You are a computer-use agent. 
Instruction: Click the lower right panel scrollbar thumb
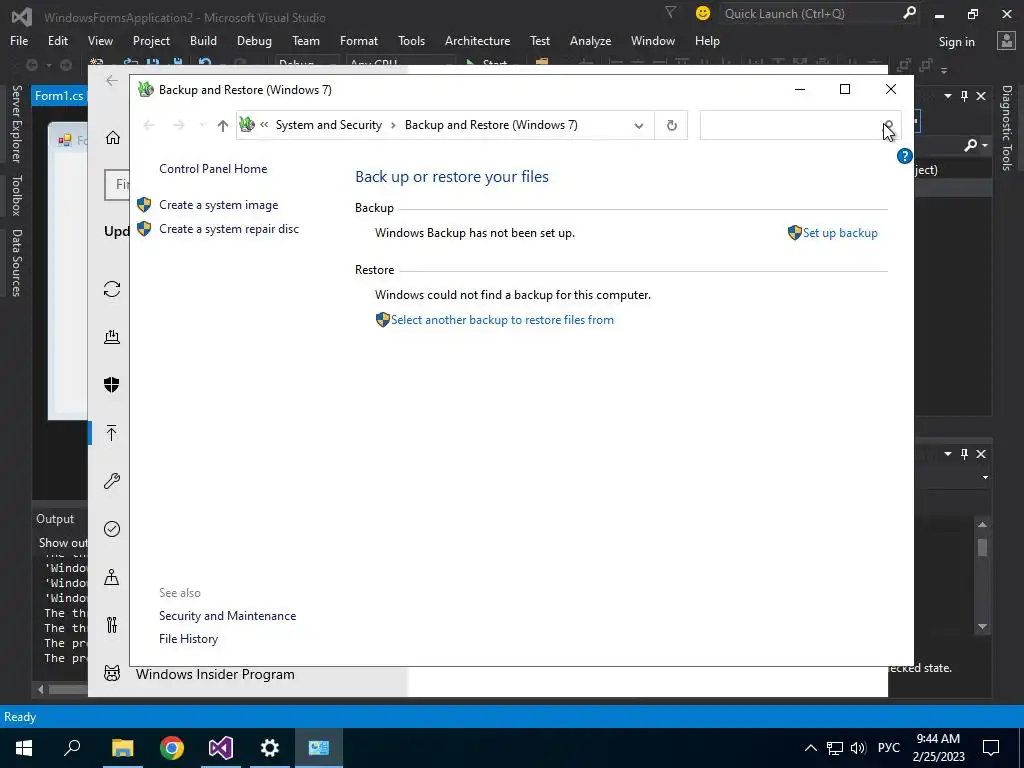pos(982,547)
